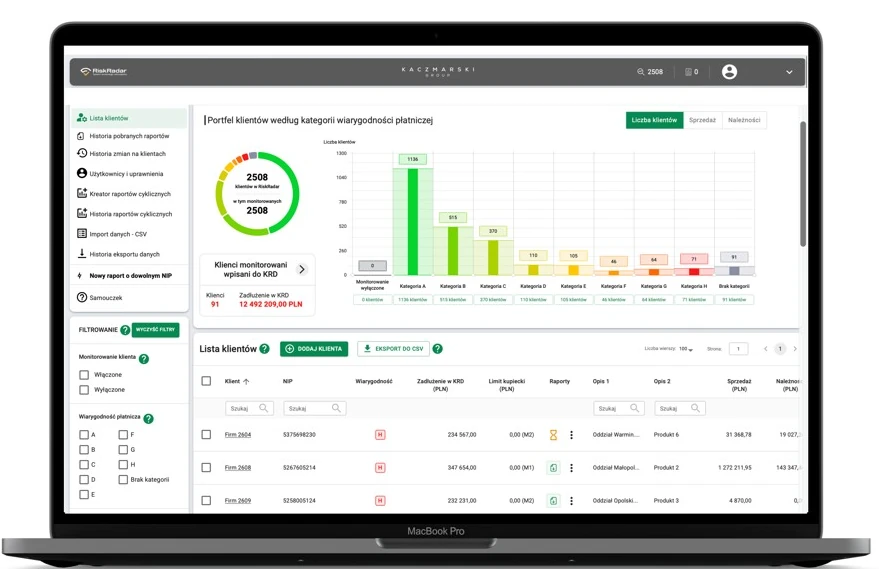Click help icon next to Lista klientów

[x=265, y=349]
